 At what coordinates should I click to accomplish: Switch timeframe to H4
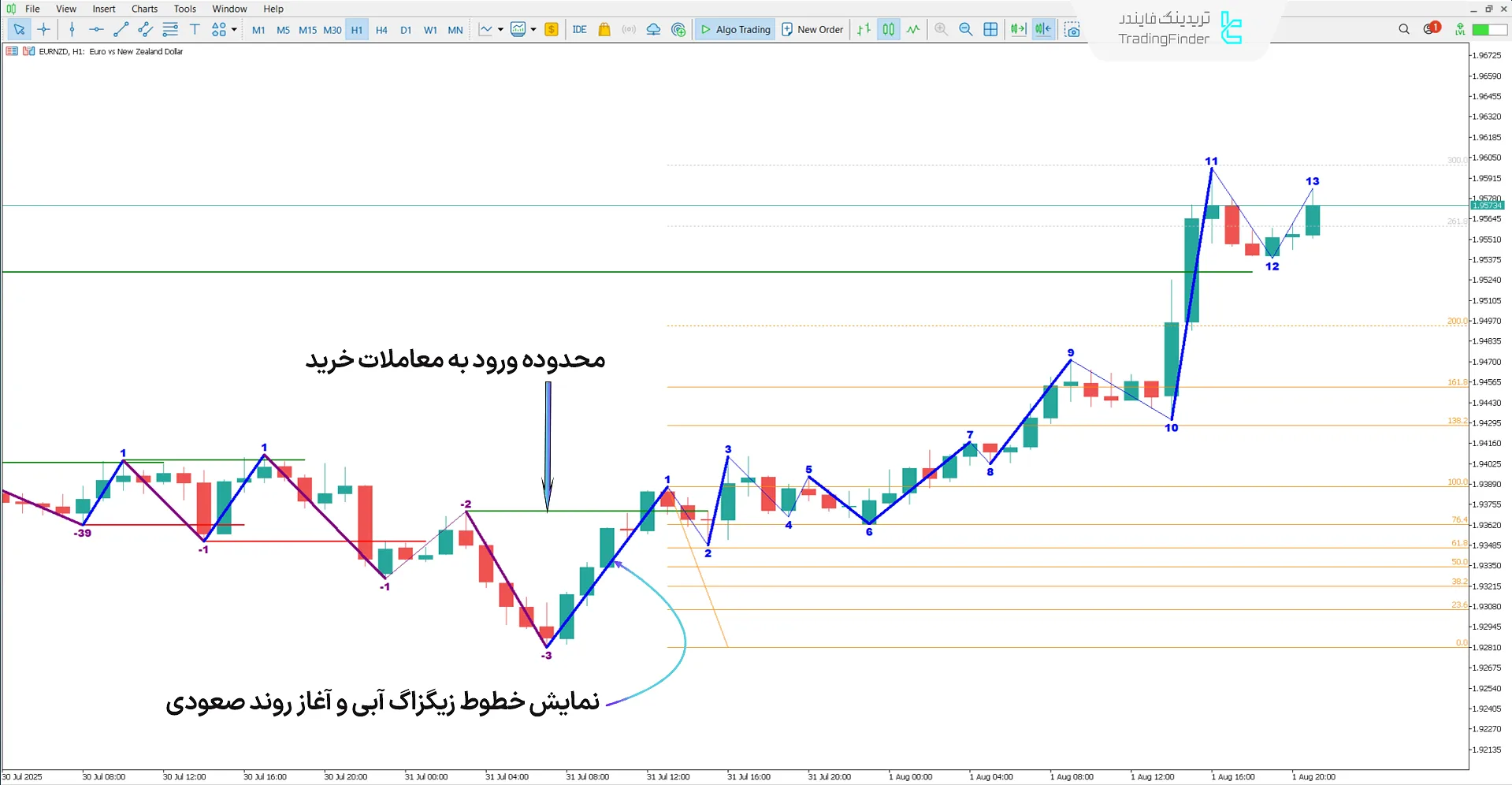(x=381, y=29)
